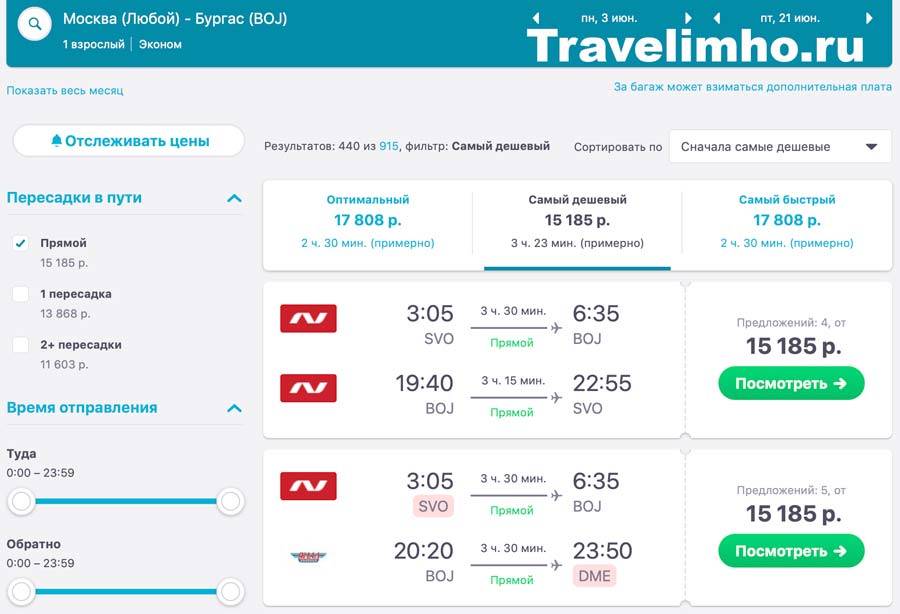Click Nordwind logo on 3:05 SVO first result

[308, 318]
